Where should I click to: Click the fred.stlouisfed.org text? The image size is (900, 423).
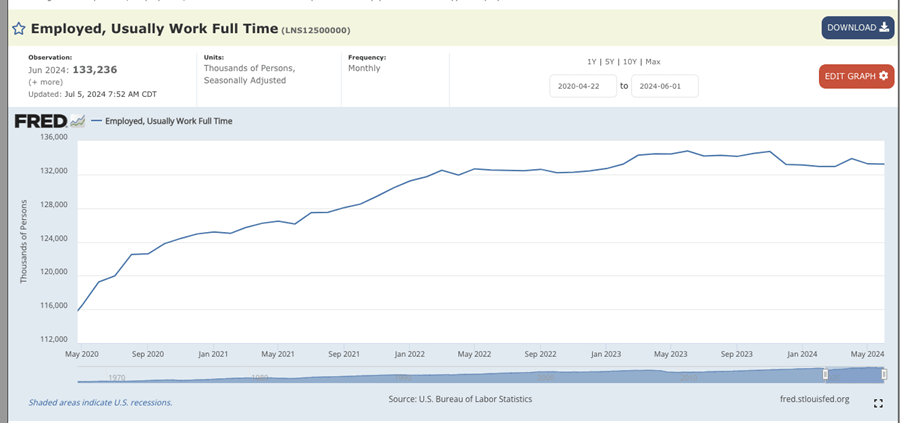[x=813, y=399]
